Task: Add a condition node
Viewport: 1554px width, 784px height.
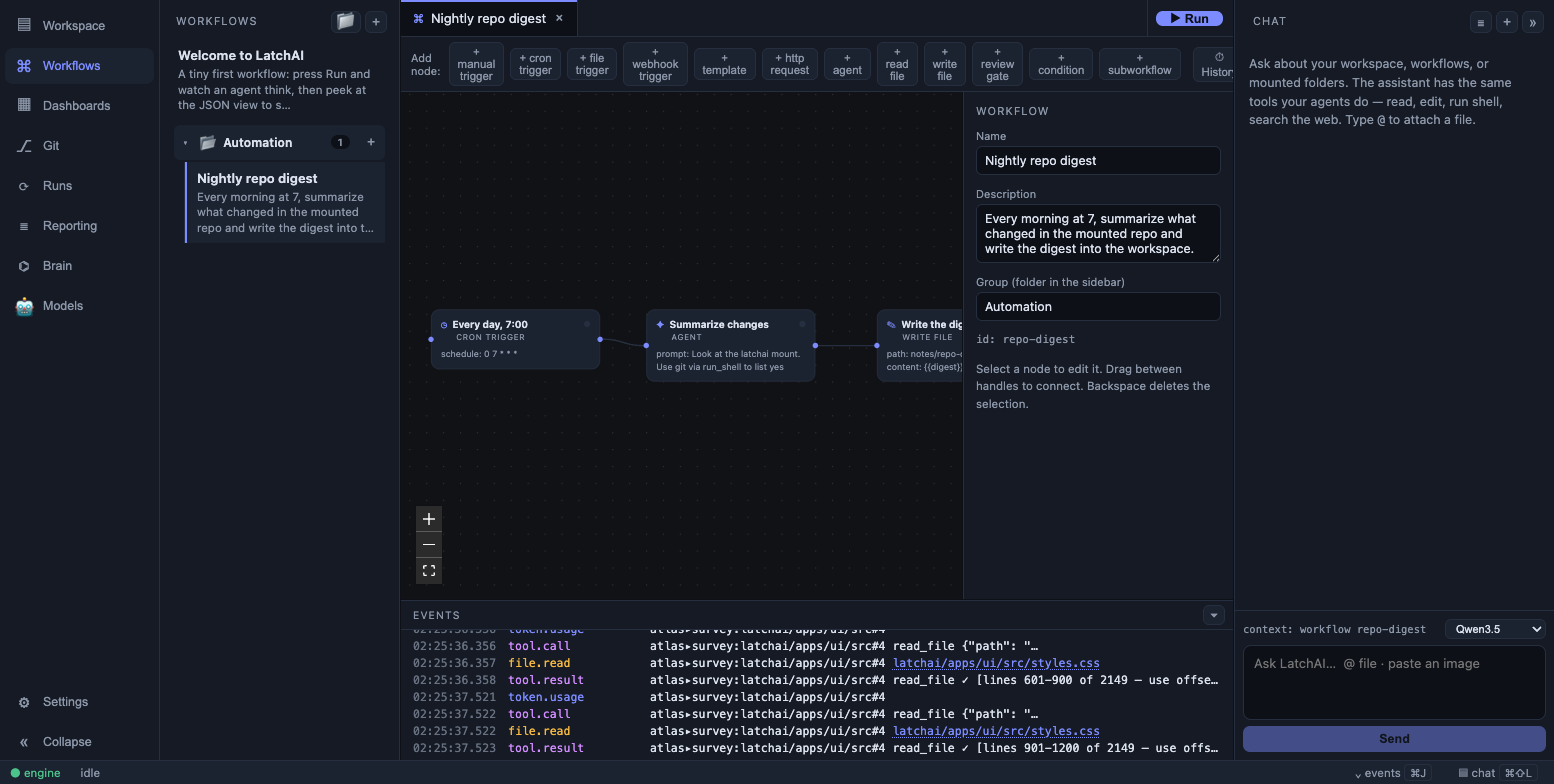Action: 1061,64
